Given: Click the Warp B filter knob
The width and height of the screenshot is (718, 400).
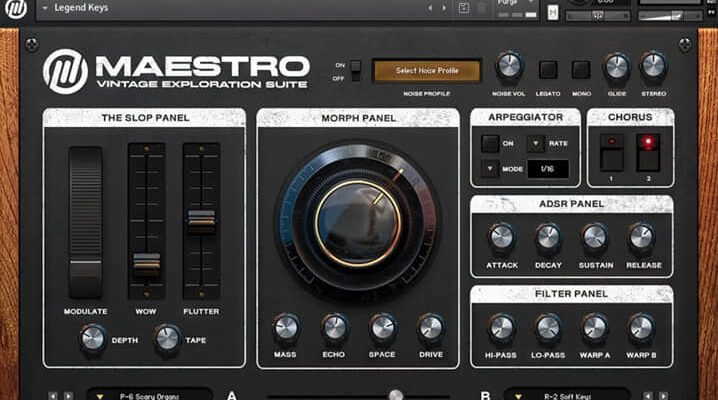Looking at the screenshot, I should click(641, 327).
